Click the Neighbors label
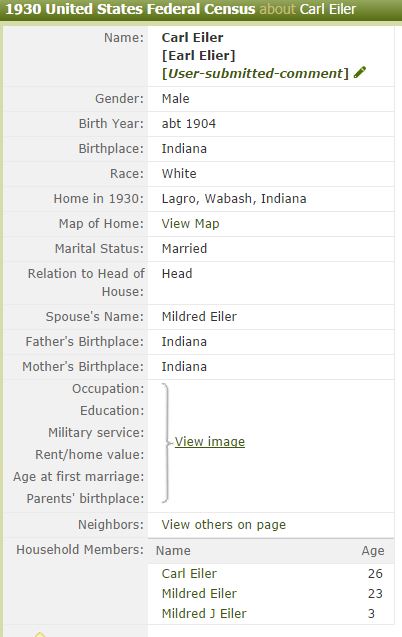Viewport: 402px width, 637px height. tap(111, 524)
